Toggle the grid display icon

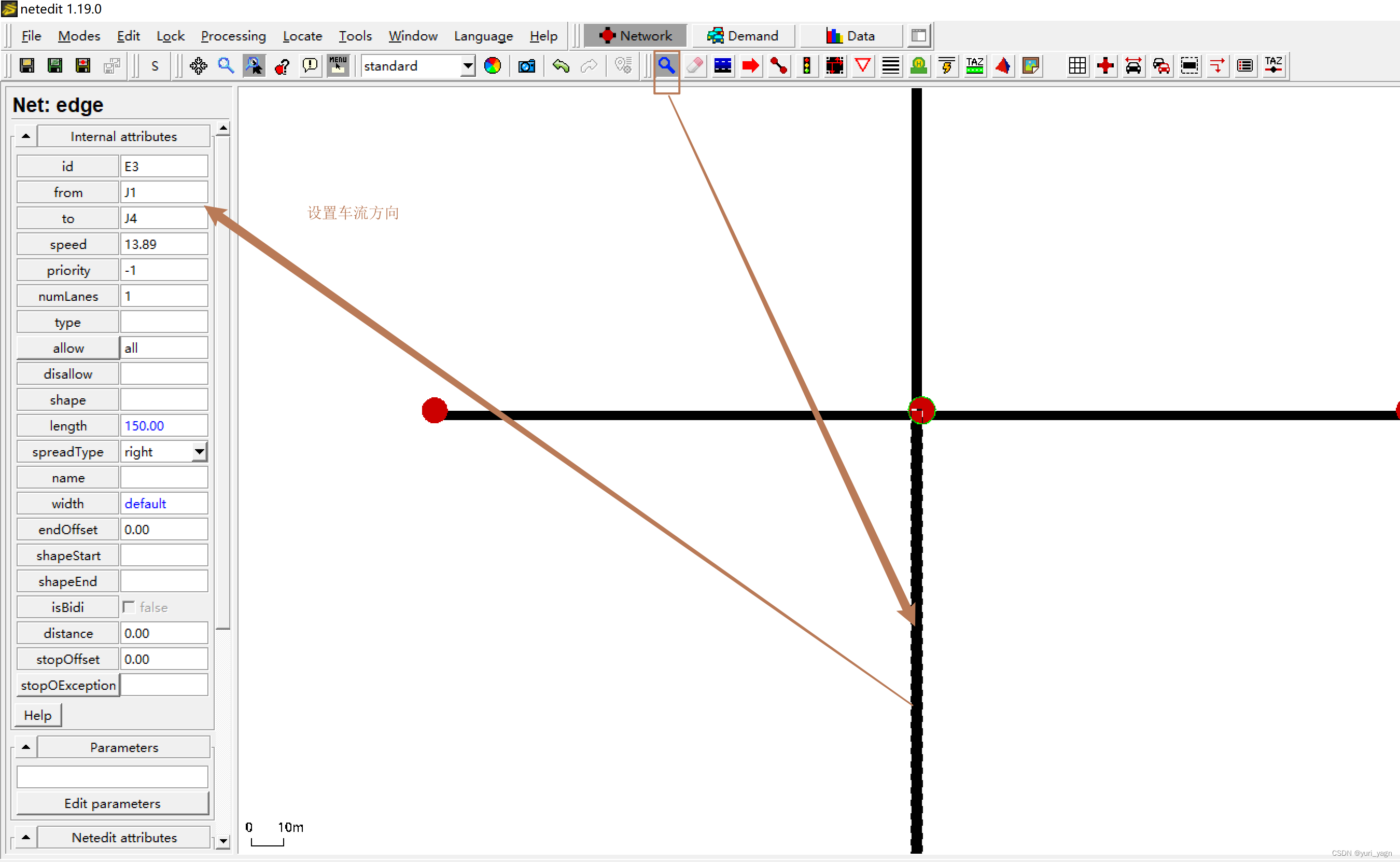point(1077,66)
